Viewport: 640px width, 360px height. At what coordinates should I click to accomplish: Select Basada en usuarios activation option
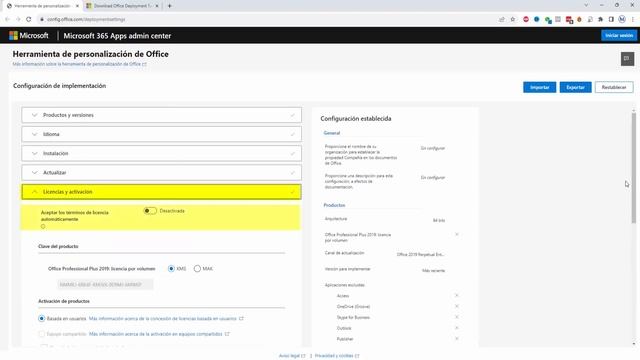point(42,318)
